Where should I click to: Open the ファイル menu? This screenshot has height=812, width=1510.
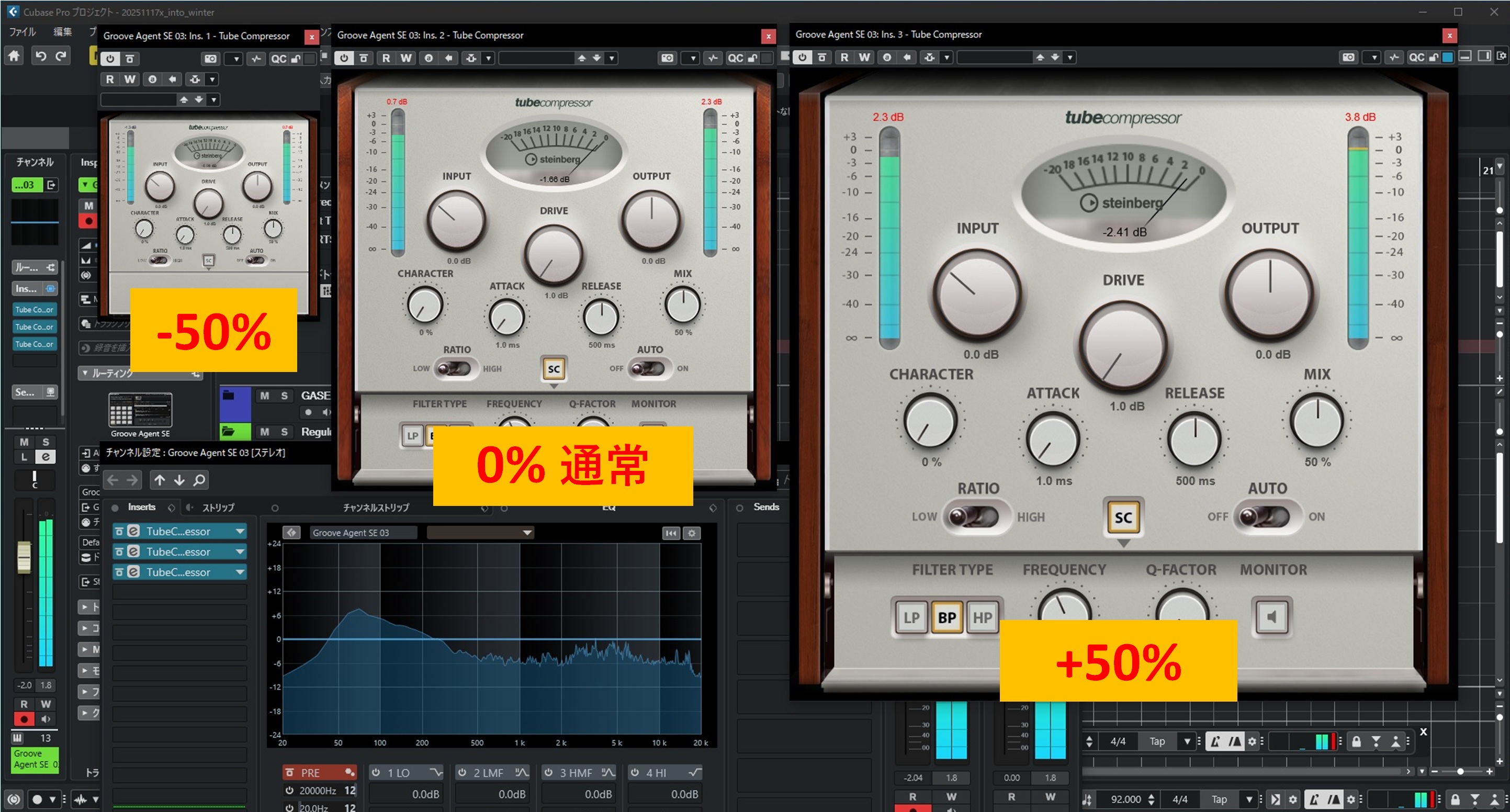22,32
